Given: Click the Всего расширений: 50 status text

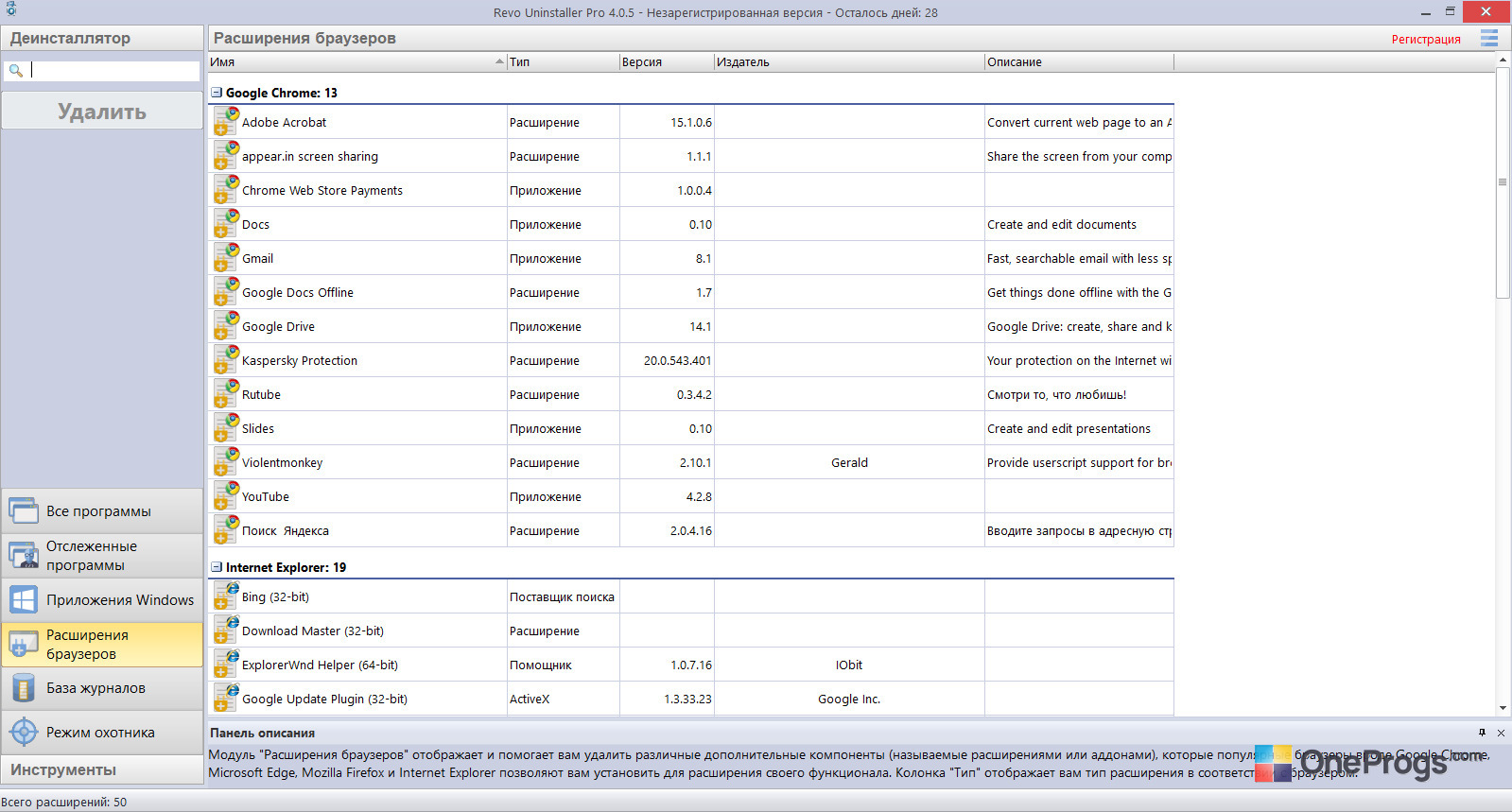Looking at the screenshot, I should tap(64, 802).
